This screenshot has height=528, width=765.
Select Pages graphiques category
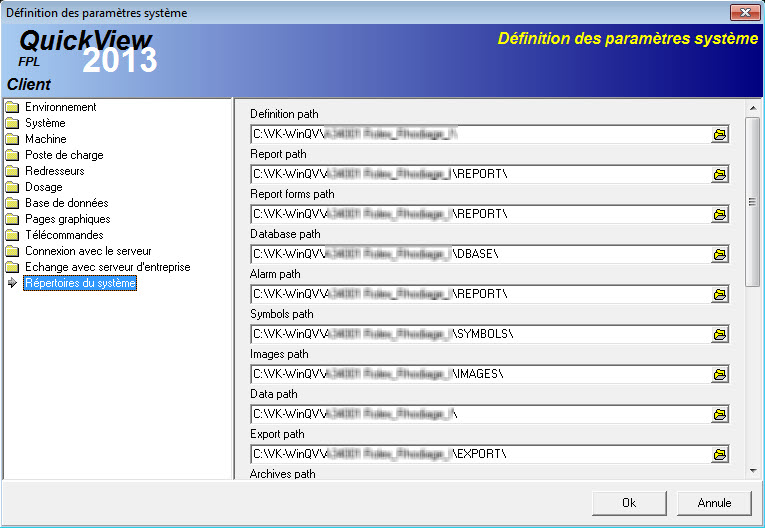click(x=67, y=219)
